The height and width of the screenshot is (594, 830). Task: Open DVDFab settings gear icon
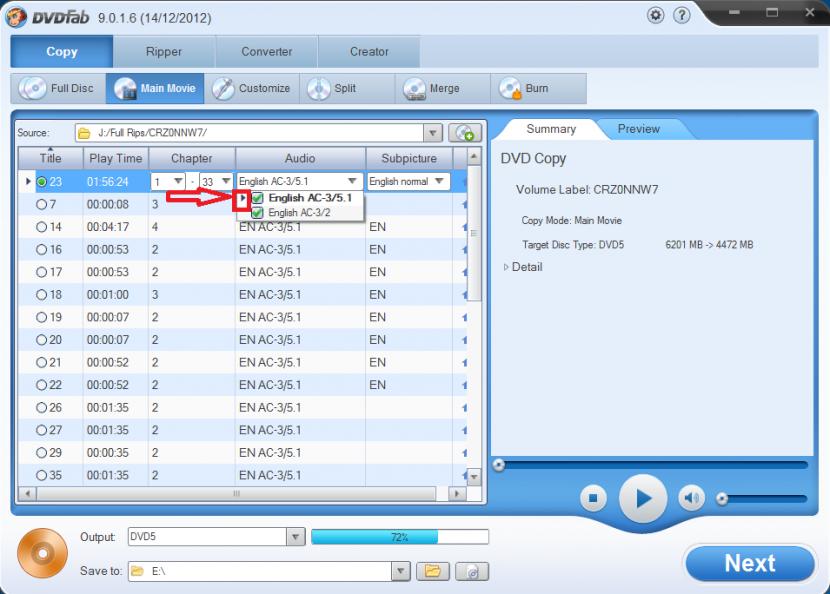656,16
